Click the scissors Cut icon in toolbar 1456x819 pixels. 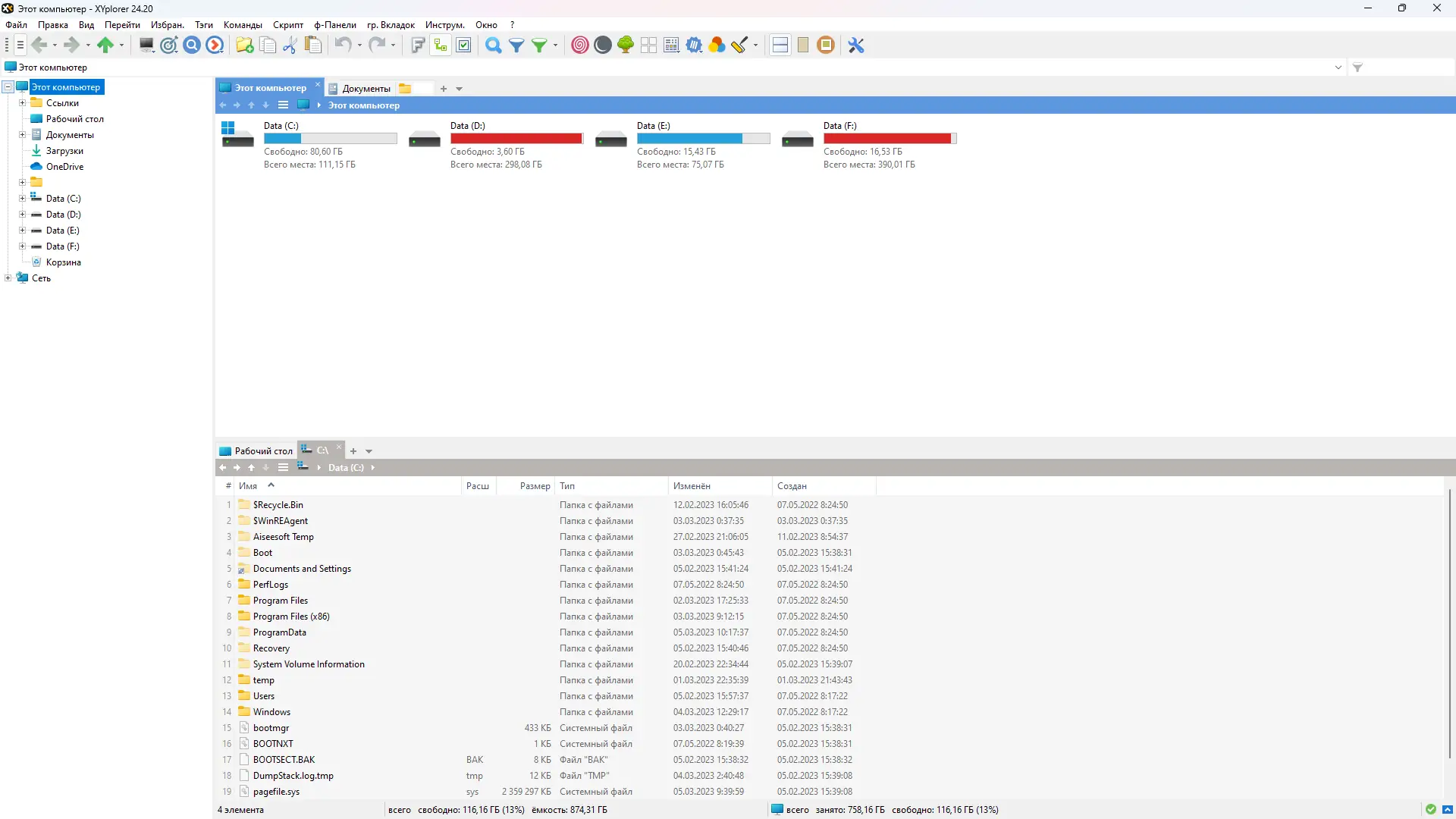tap(290, 45)
